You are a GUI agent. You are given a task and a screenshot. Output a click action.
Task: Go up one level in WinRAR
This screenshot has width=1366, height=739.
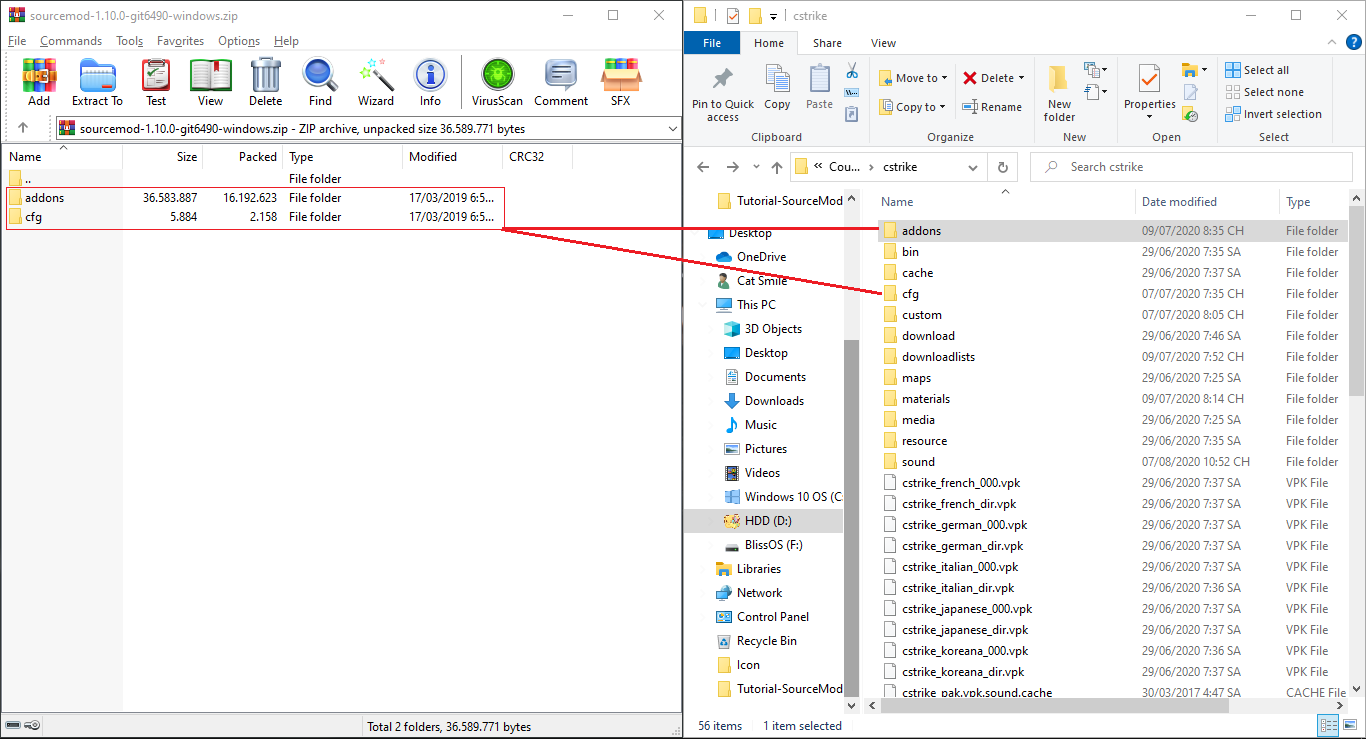(23, 128)
